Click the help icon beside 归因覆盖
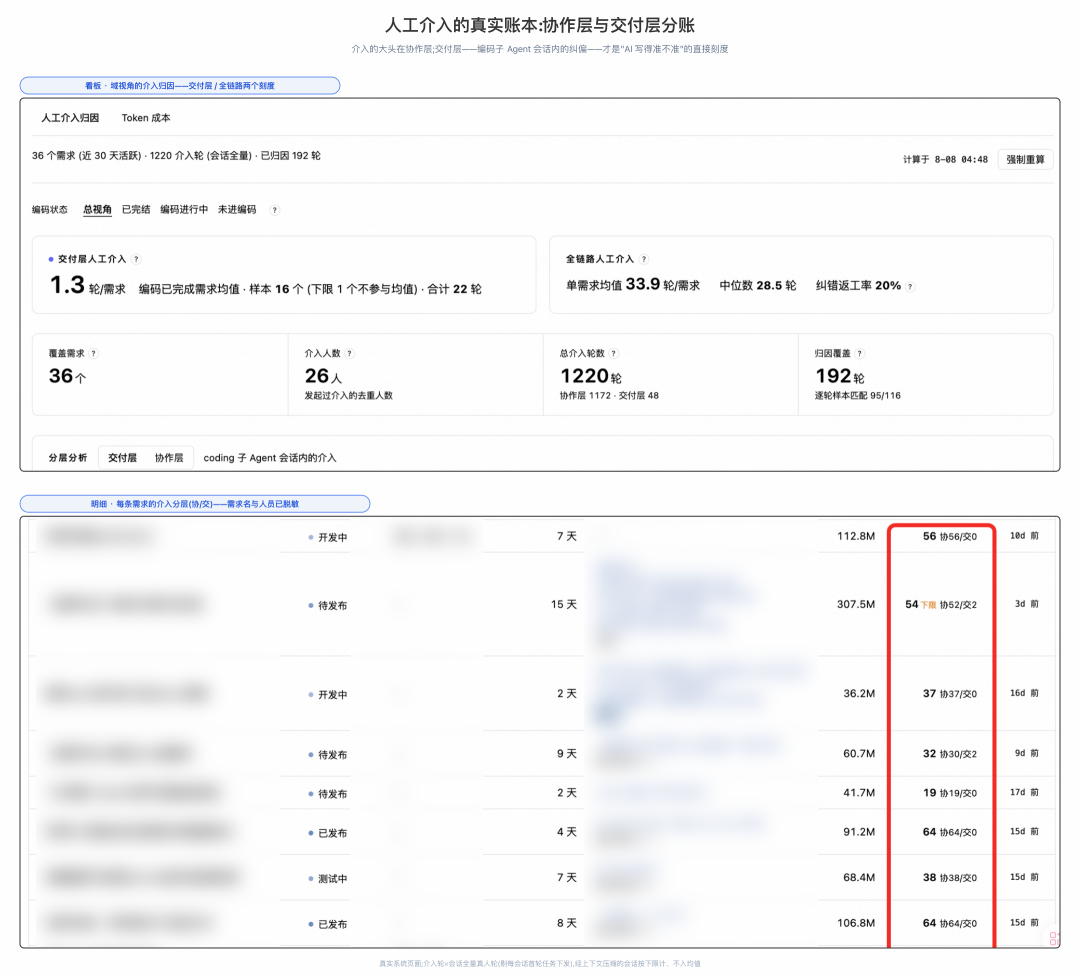This screenshot has width=1080, height=976. [x=860, y=353]
